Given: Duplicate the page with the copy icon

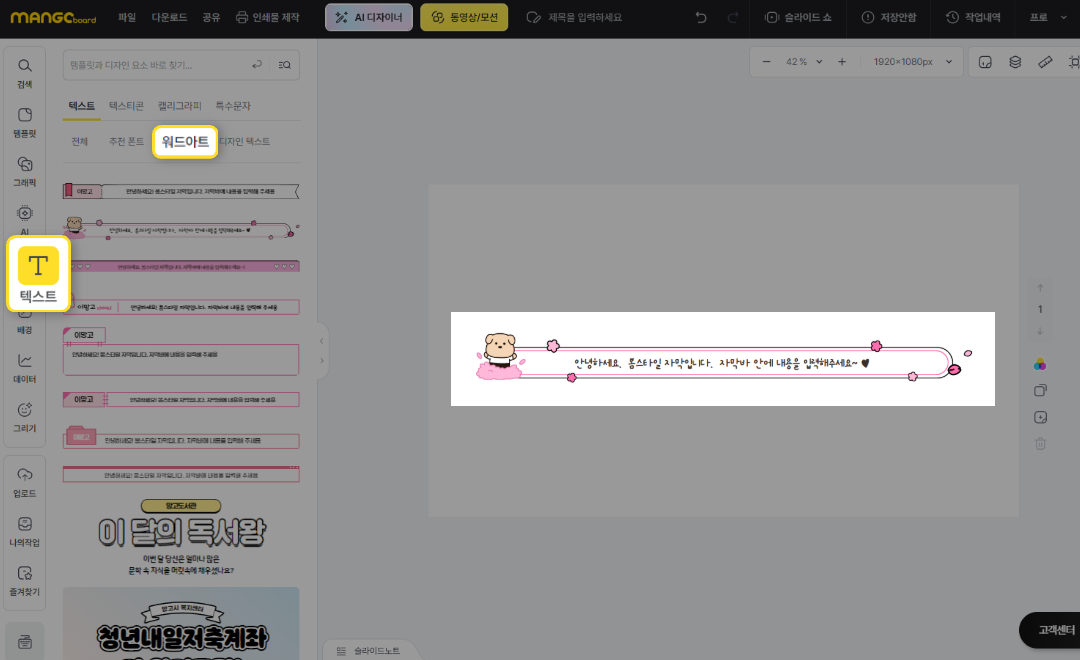Looking at the screenshot, I should [x=1040, y=391].
